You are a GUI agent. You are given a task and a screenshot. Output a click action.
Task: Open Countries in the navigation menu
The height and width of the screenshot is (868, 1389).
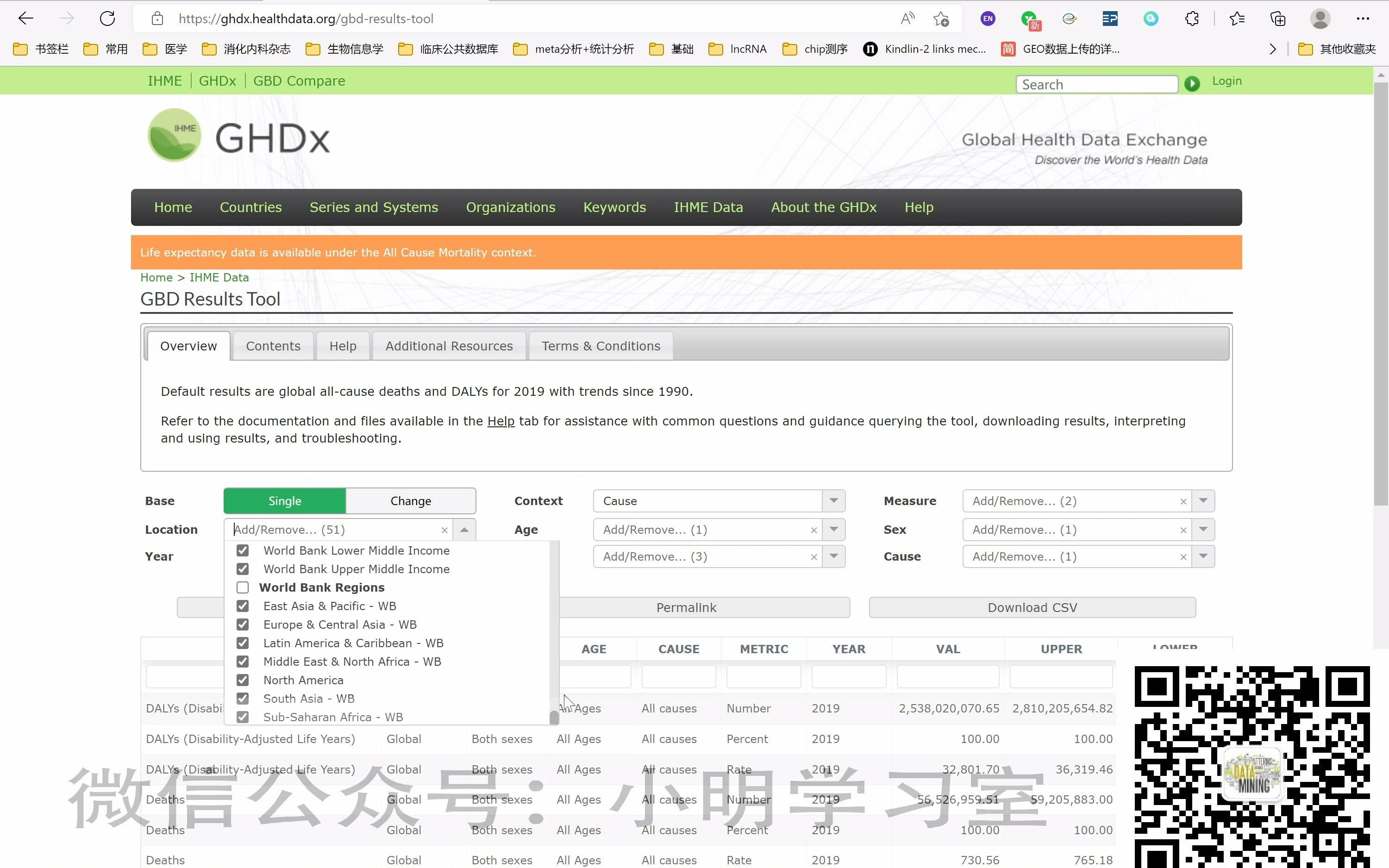251,207
